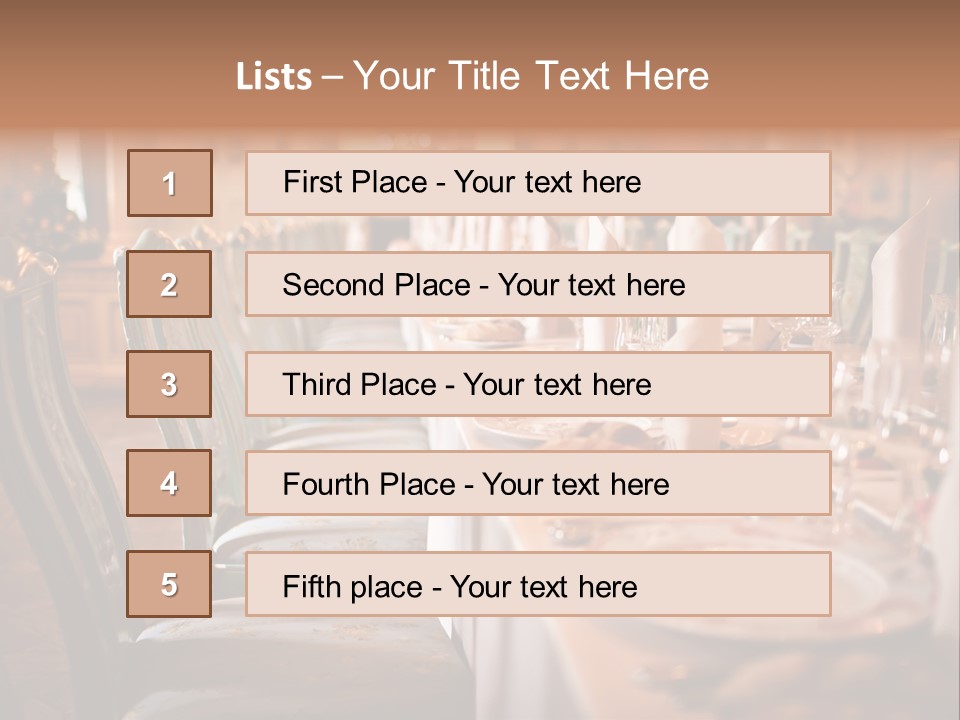Click the number 1 box

coord(170,183)
